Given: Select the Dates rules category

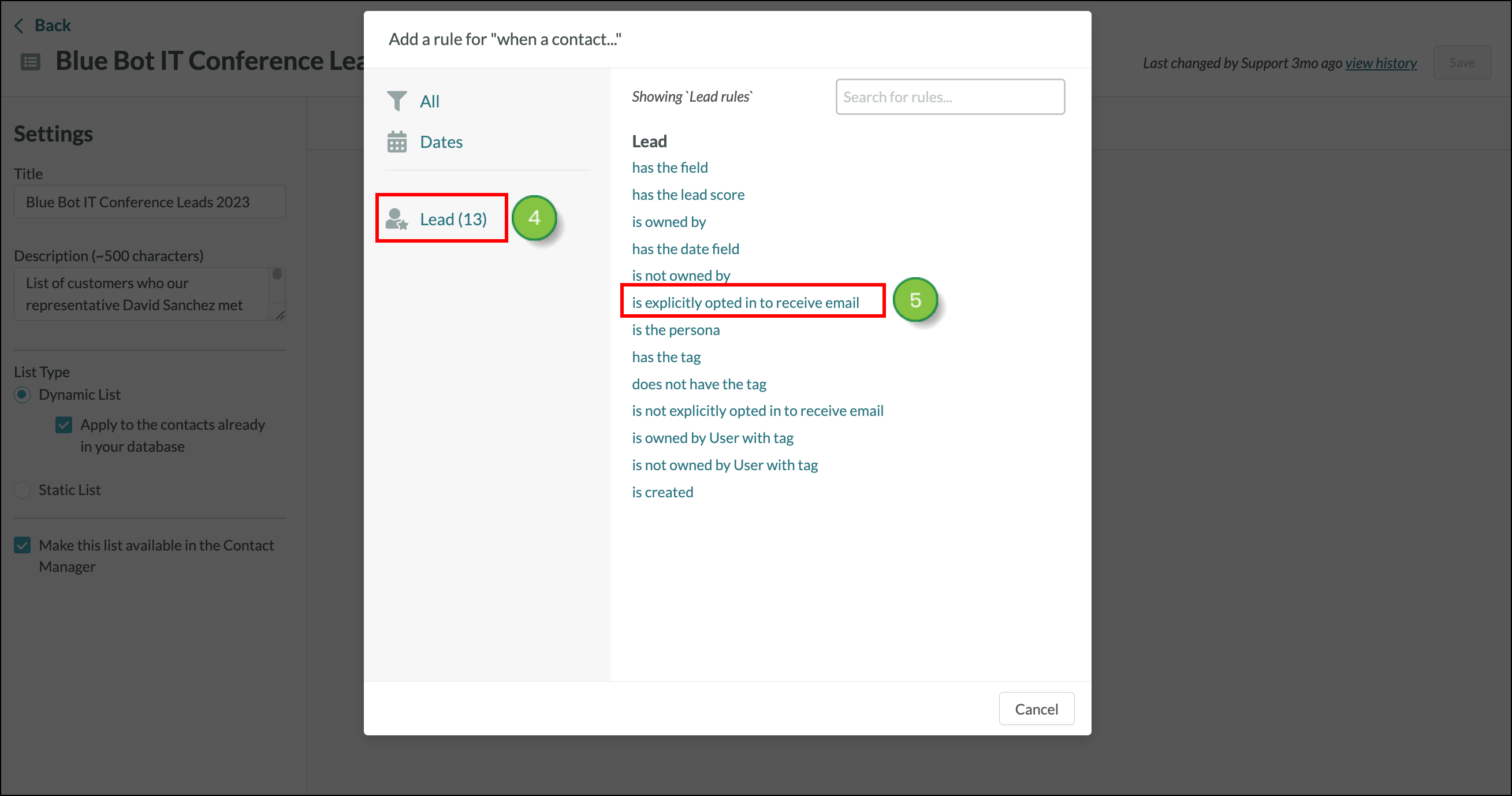Looking at the screenshot, I should tap(441, 142).
